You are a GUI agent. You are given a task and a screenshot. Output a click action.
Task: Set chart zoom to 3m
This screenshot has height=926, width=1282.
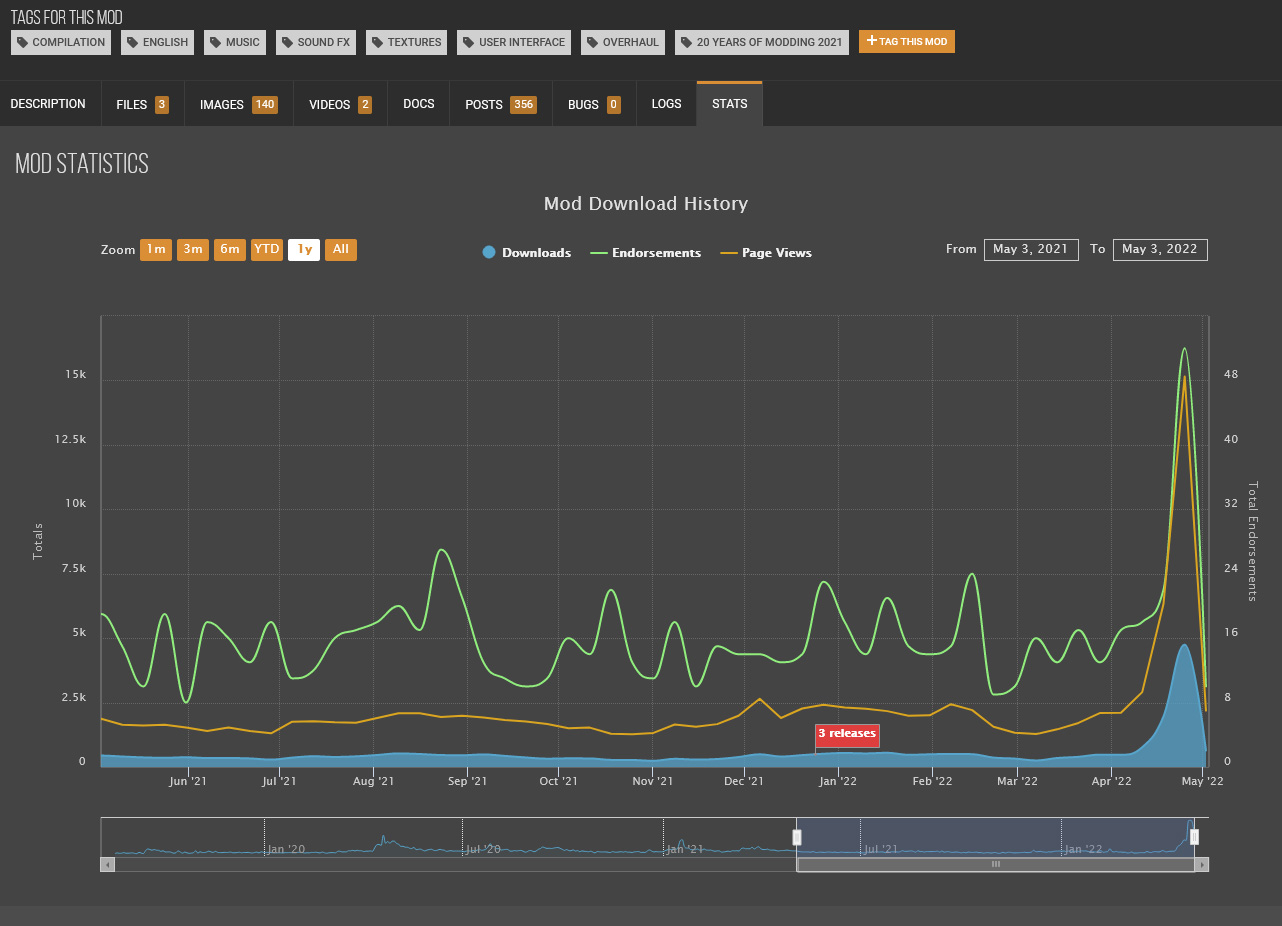[x=193, y=250]
